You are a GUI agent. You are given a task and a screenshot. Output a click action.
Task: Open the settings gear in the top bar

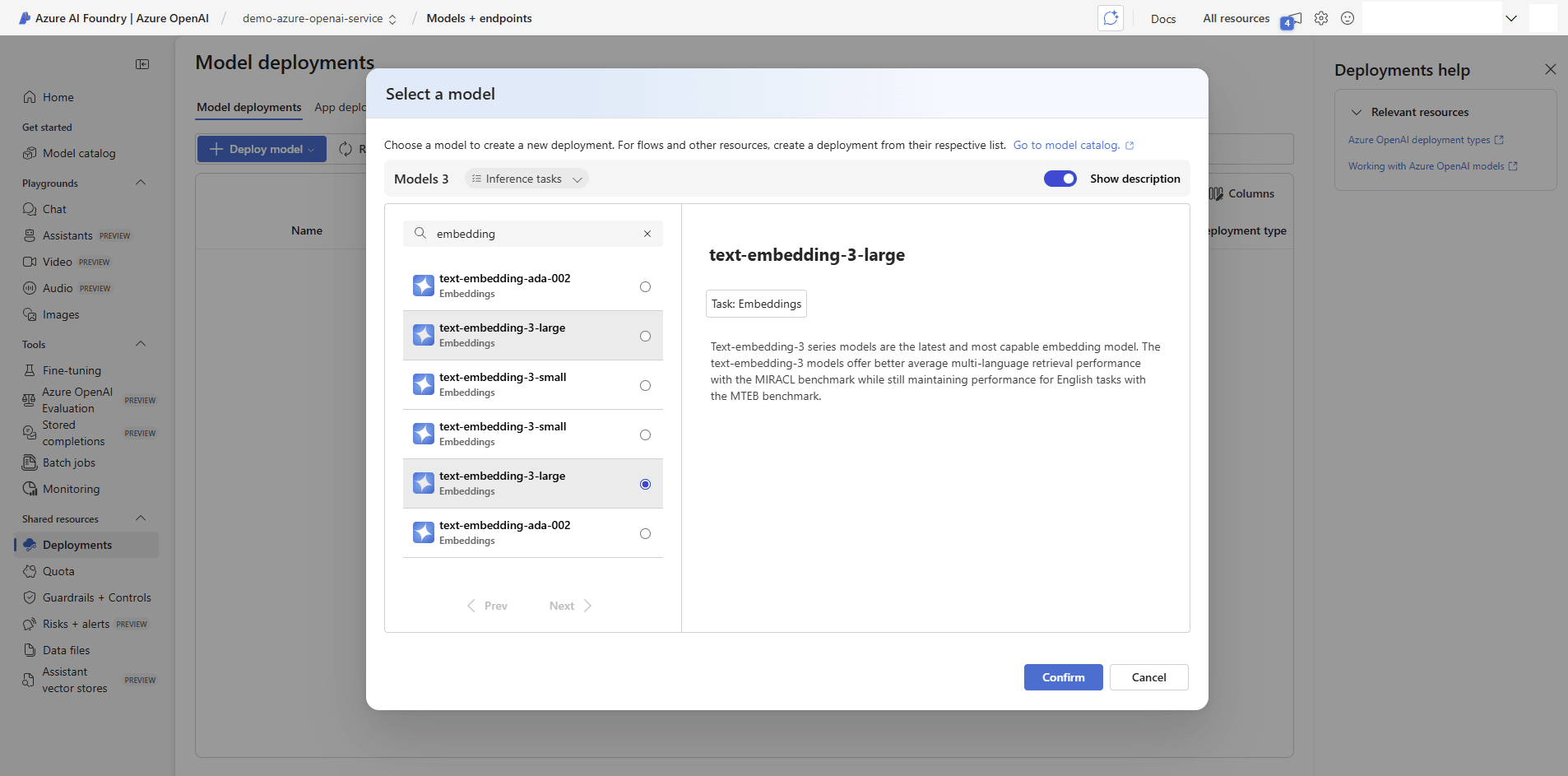click(x=1321, y=17)
